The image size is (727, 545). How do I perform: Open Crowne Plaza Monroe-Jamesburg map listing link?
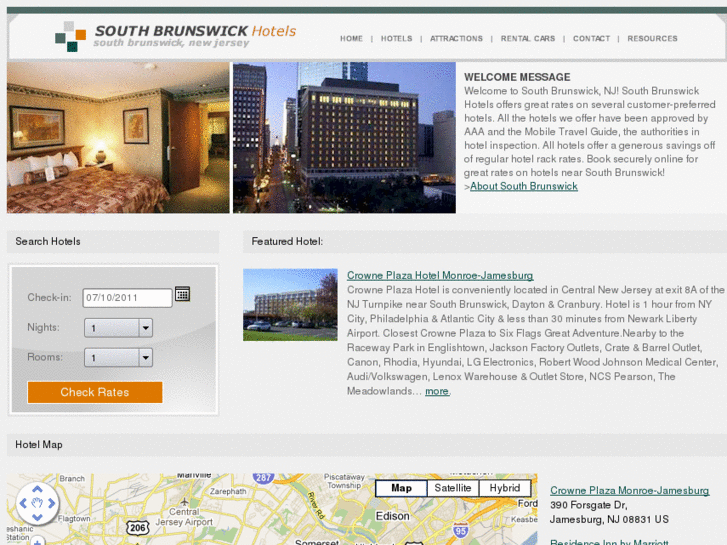(630, 491)
